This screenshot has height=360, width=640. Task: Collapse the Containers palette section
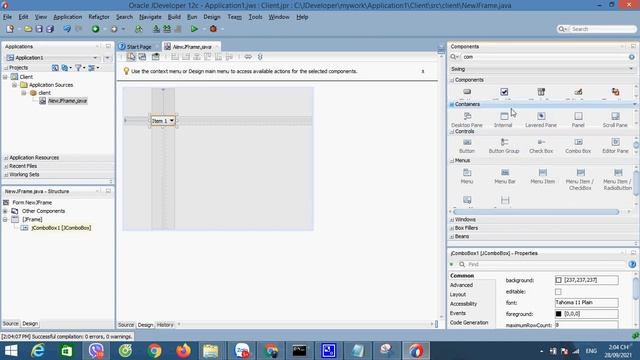pos(452,104)
